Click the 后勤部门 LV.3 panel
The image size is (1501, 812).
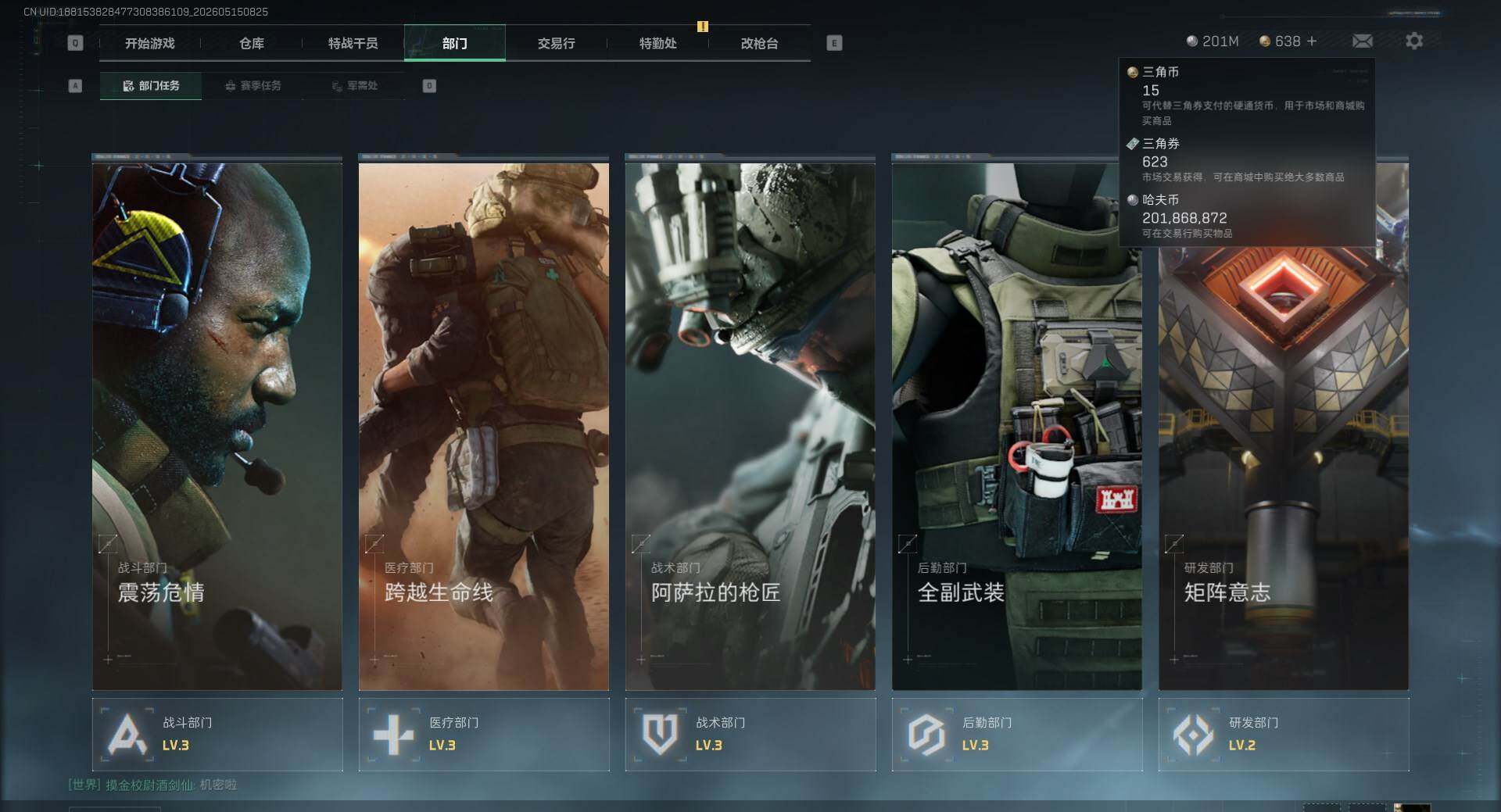[x=1017, y=735]
